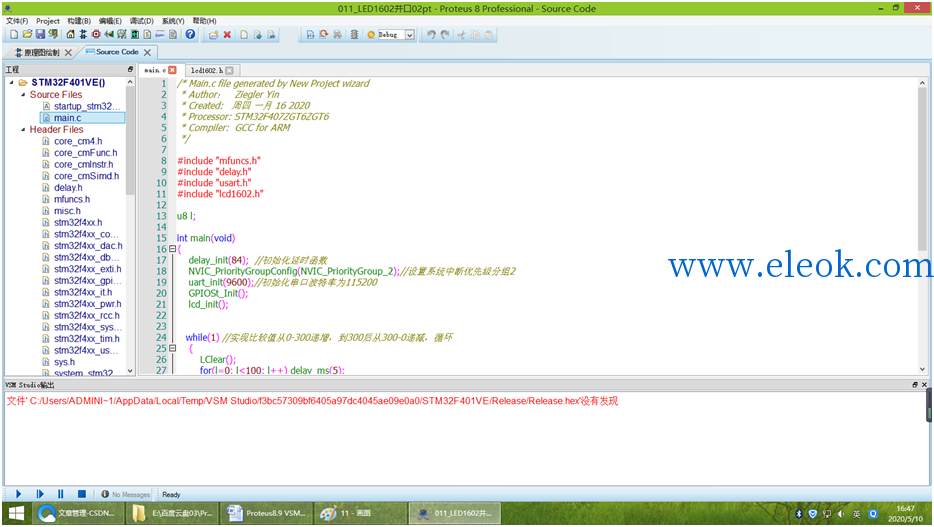Click the No Messages info icon
934x527 pixels.
[x=105, y=494]
